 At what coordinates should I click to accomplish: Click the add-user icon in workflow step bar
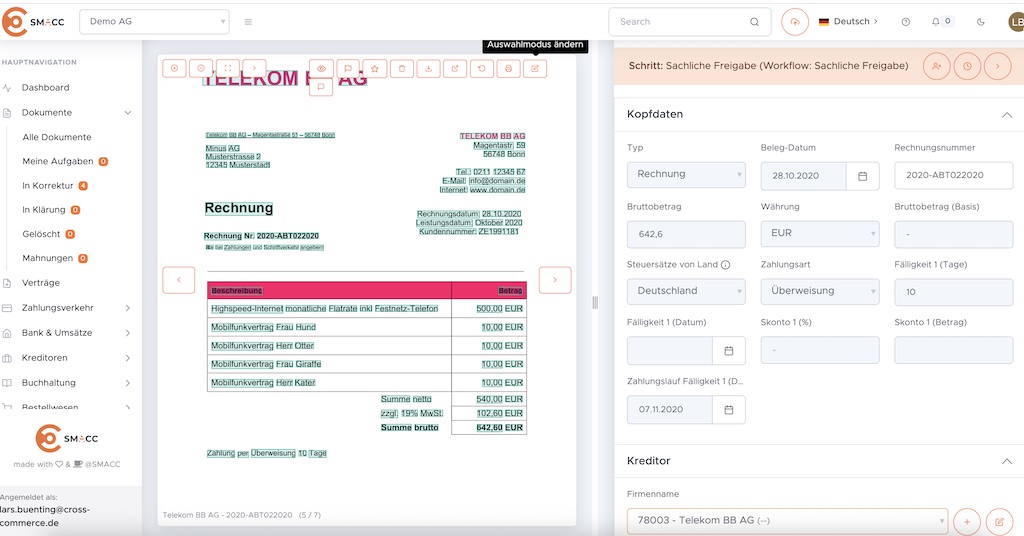pos(937,66)
